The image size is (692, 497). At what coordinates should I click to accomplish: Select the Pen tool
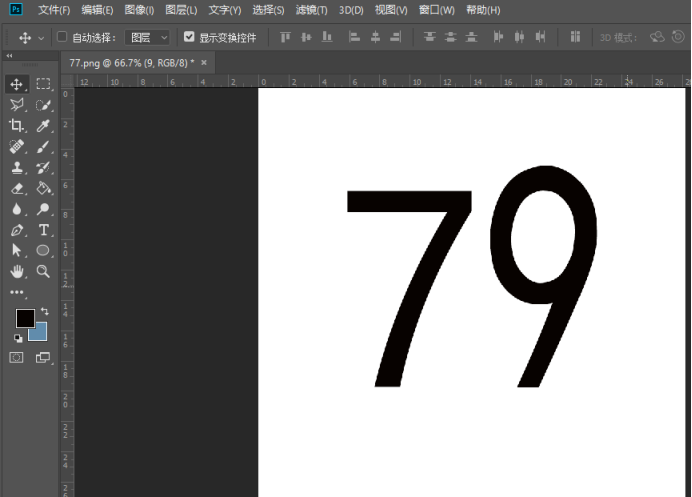(x=17, y=230)
